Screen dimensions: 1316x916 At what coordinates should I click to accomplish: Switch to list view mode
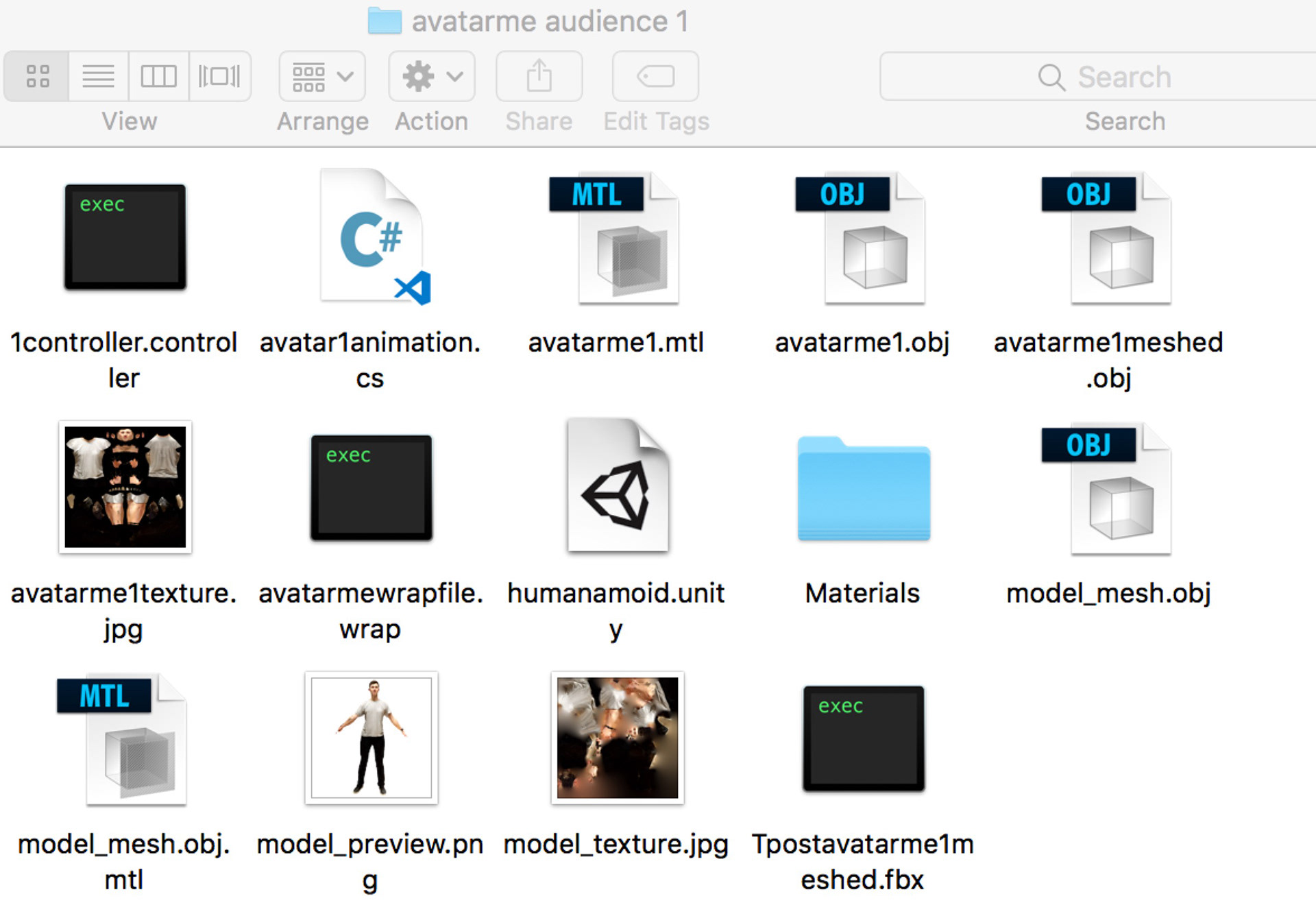98,76
